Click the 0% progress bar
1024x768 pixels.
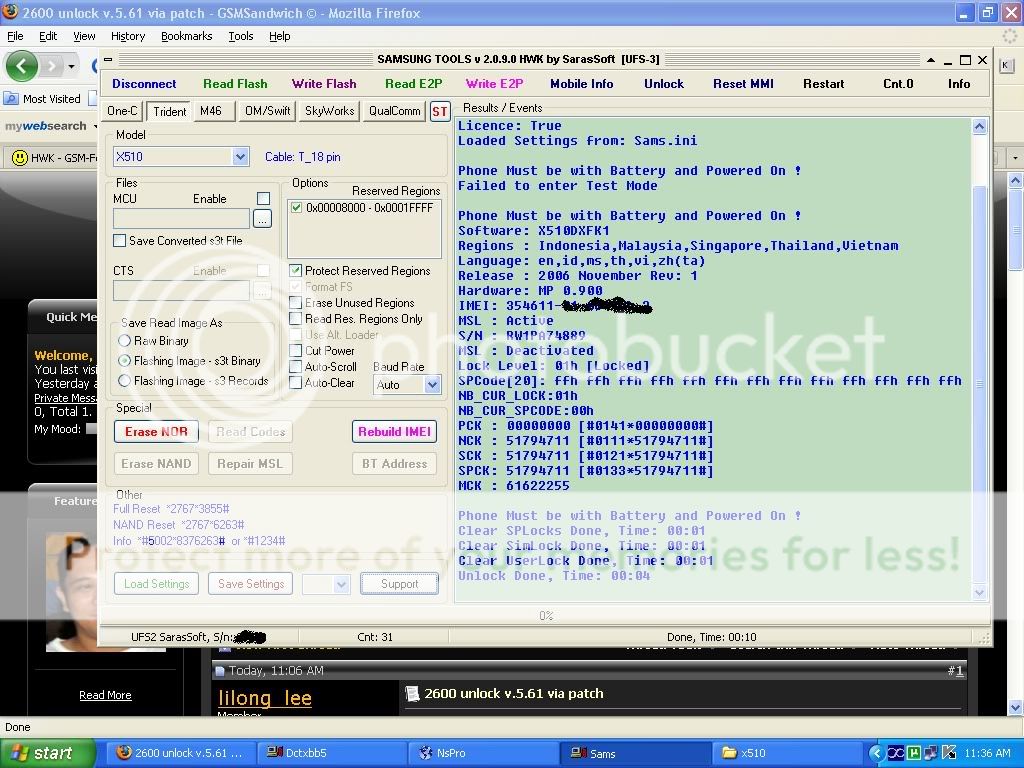[545, 616]
